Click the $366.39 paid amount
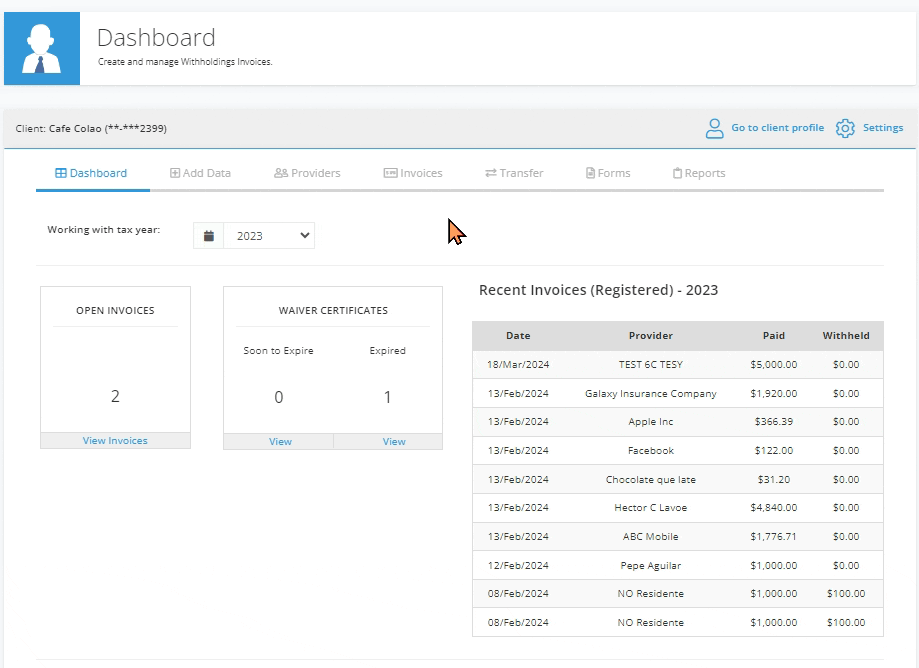Viewport: 919px width, 668px height. 774,422
